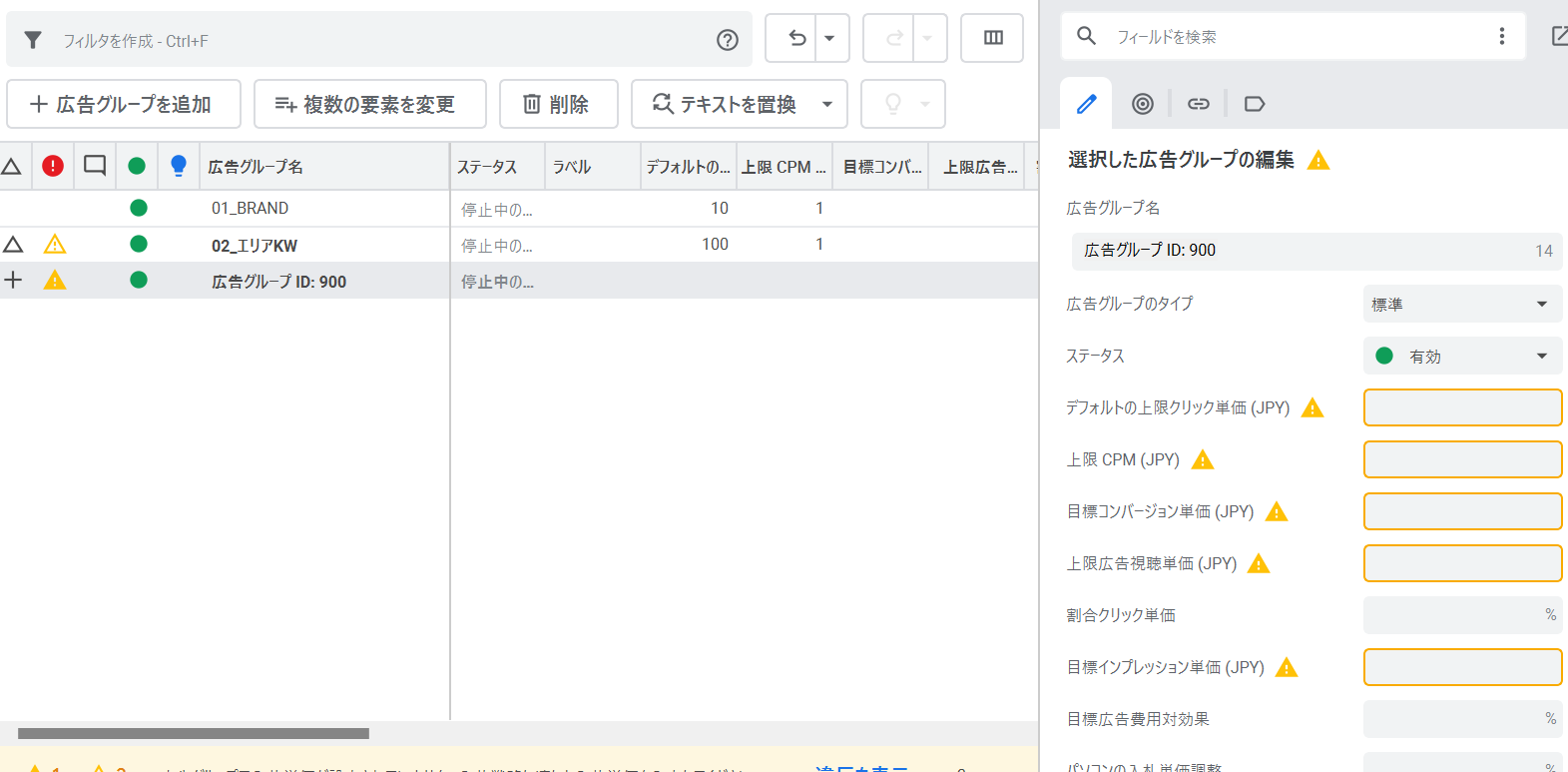The height and width of the screenshot is (772, 1568).
Task: Sort by ラベル column header
Action: [593, 167]
